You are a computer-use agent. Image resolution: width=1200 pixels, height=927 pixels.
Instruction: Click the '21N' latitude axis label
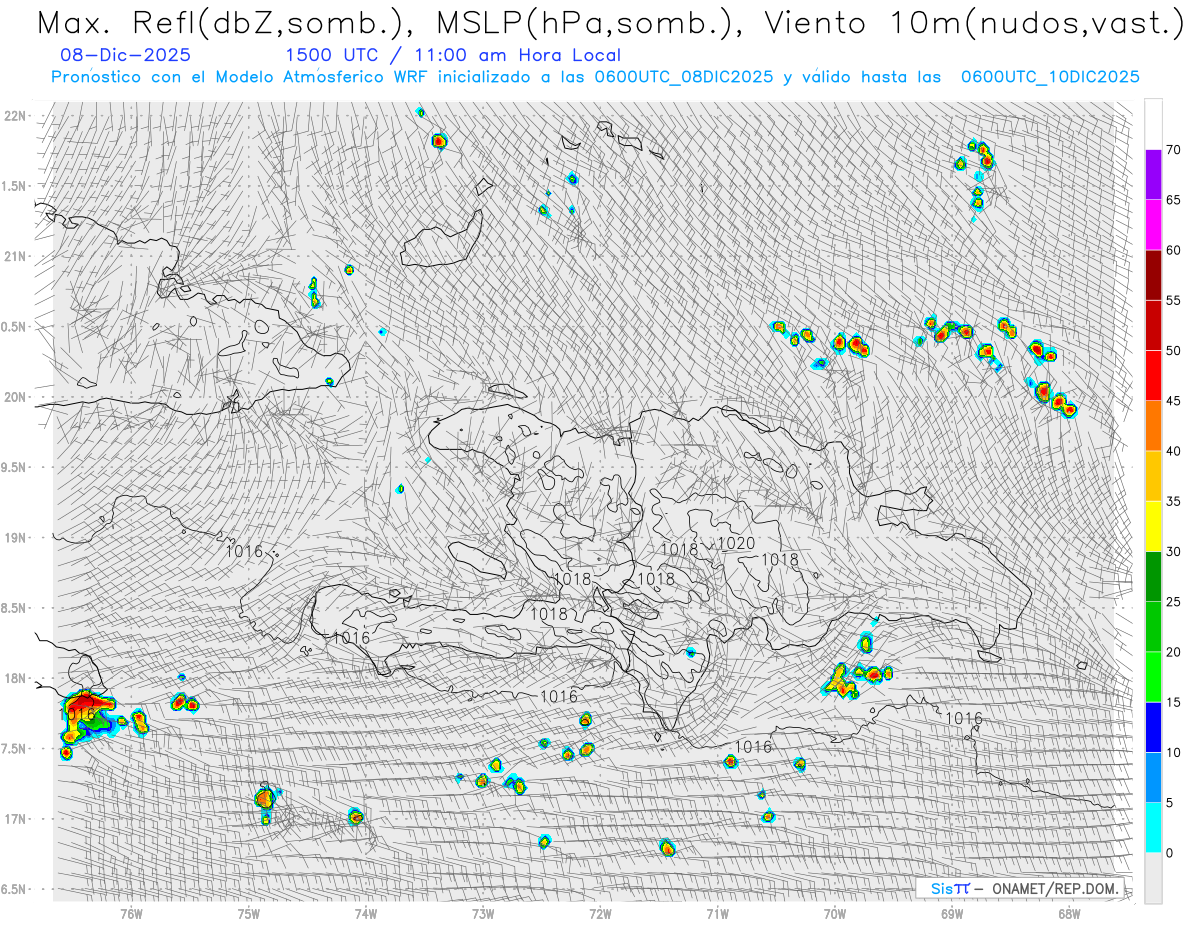click(15, 257)
